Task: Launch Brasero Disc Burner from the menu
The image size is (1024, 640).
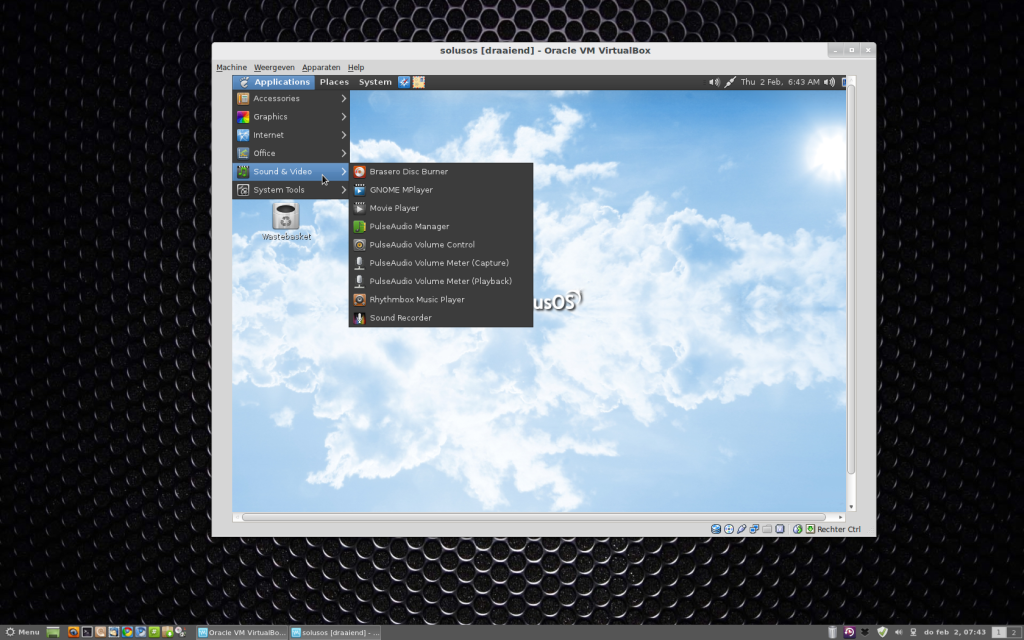Action: click(x=441, y=172)
